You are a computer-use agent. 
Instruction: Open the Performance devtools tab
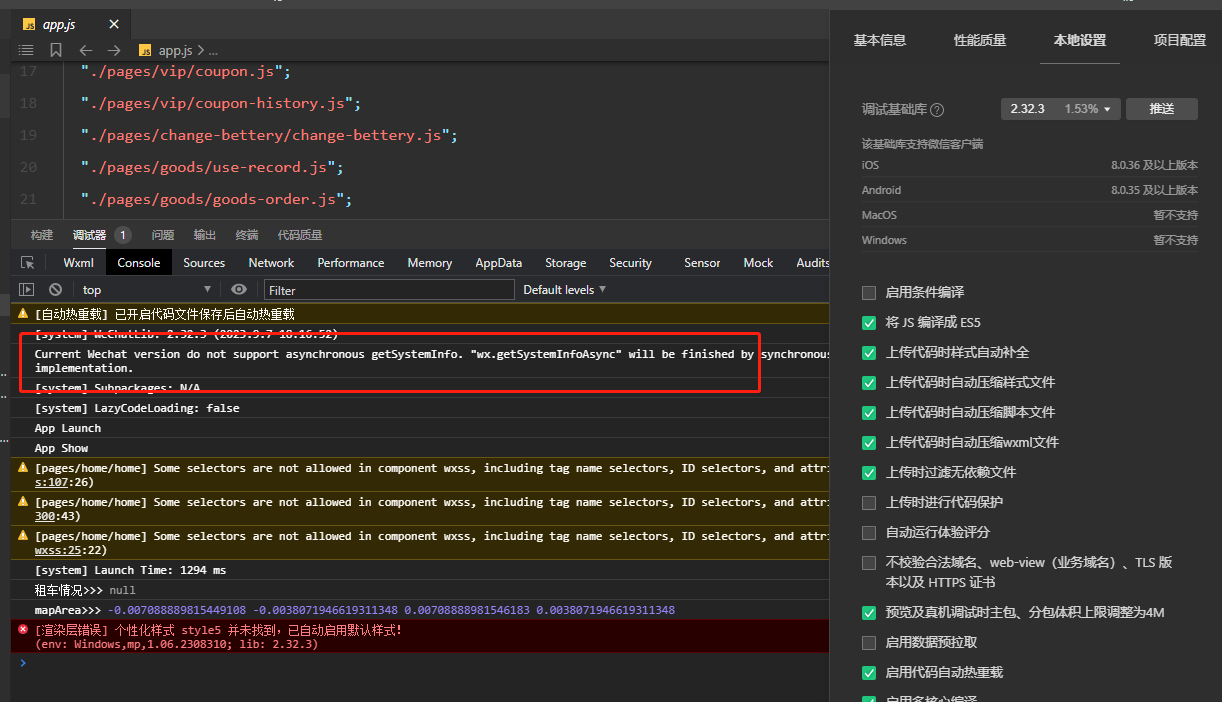pyautogui.click(x=351, y=263)
